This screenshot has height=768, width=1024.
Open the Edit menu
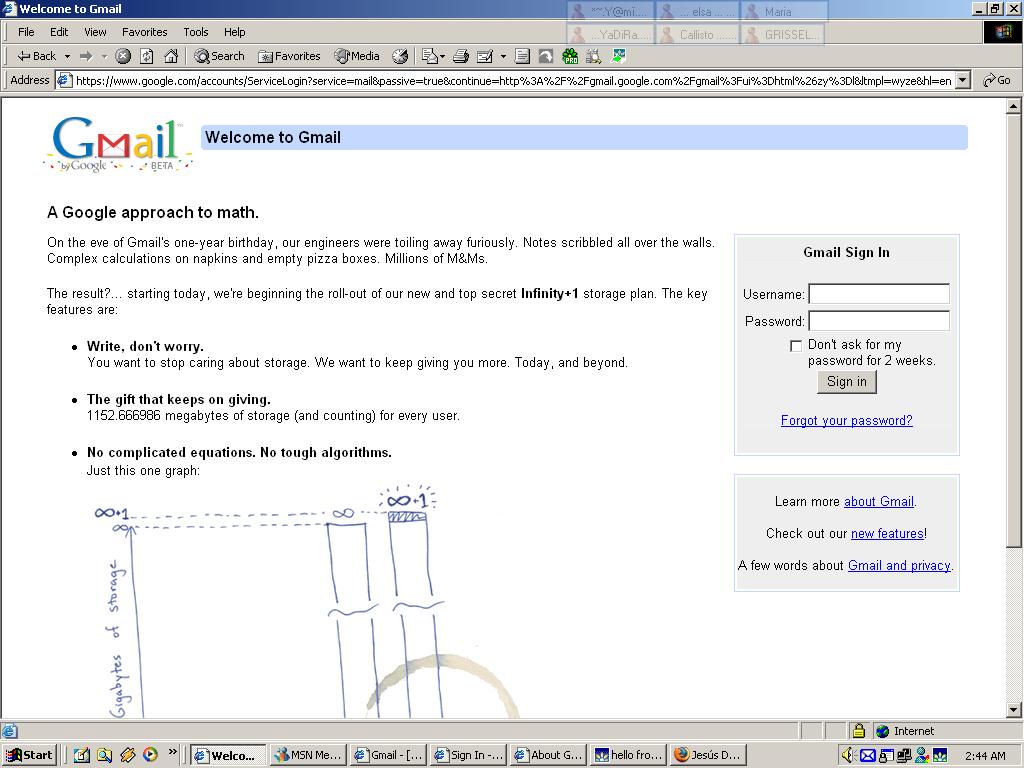[59, 32]
